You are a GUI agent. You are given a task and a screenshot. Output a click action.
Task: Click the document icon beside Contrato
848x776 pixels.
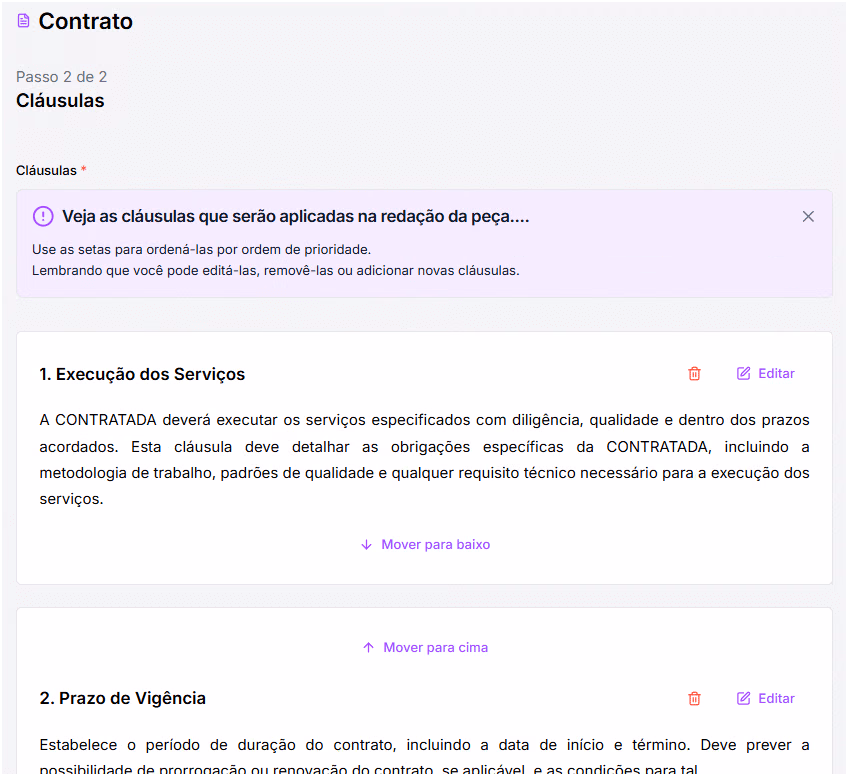point(23,21)
